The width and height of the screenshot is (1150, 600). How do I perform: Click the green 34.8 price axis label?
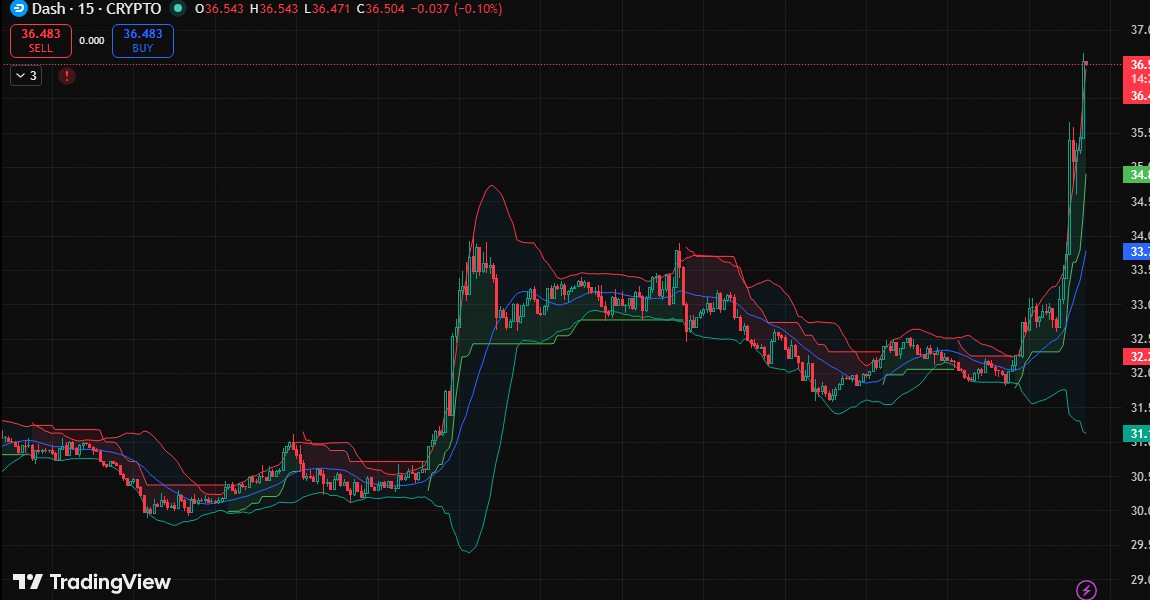[x=1137, y=175]
